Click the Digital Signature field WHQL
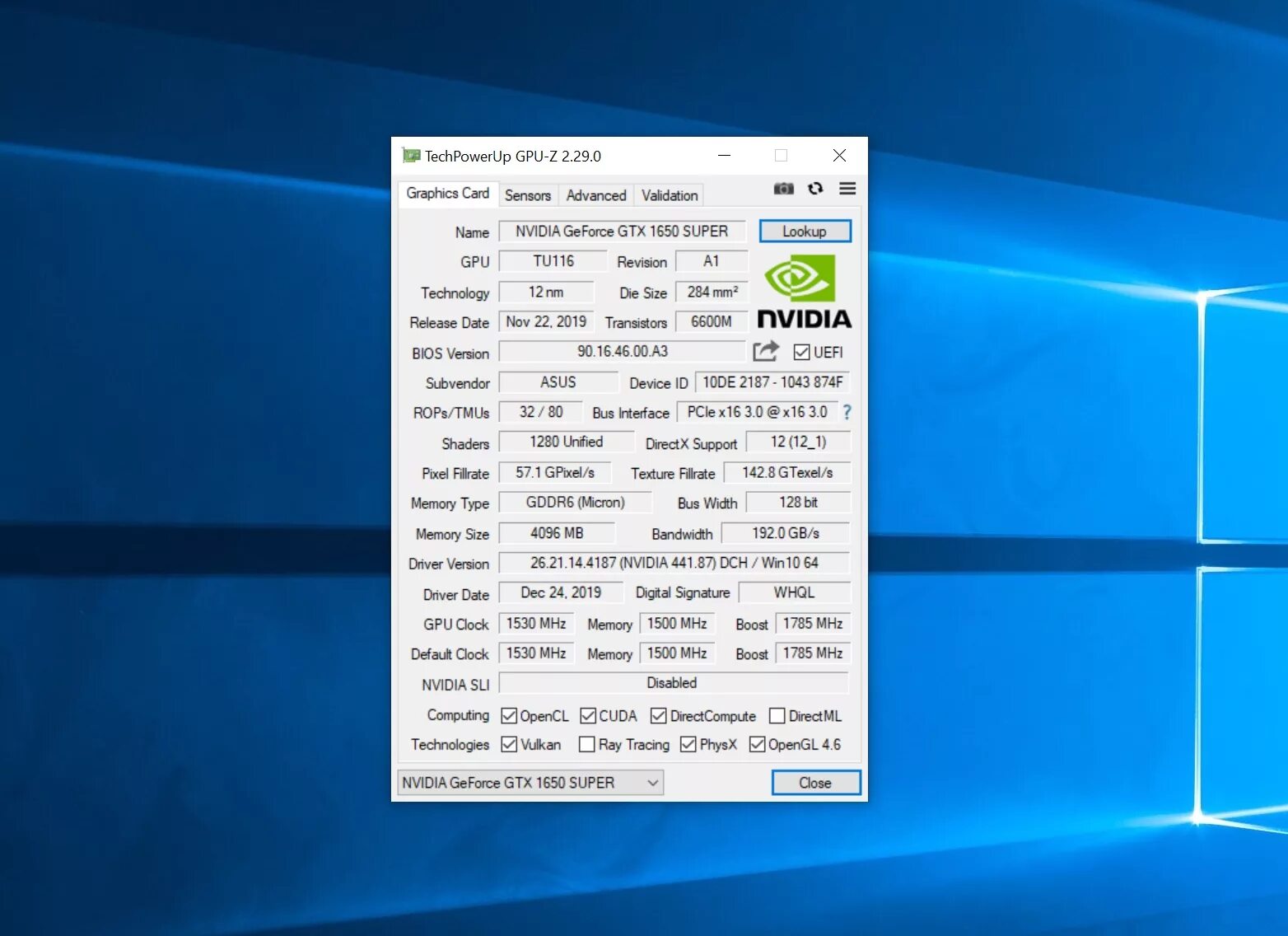 795,592
